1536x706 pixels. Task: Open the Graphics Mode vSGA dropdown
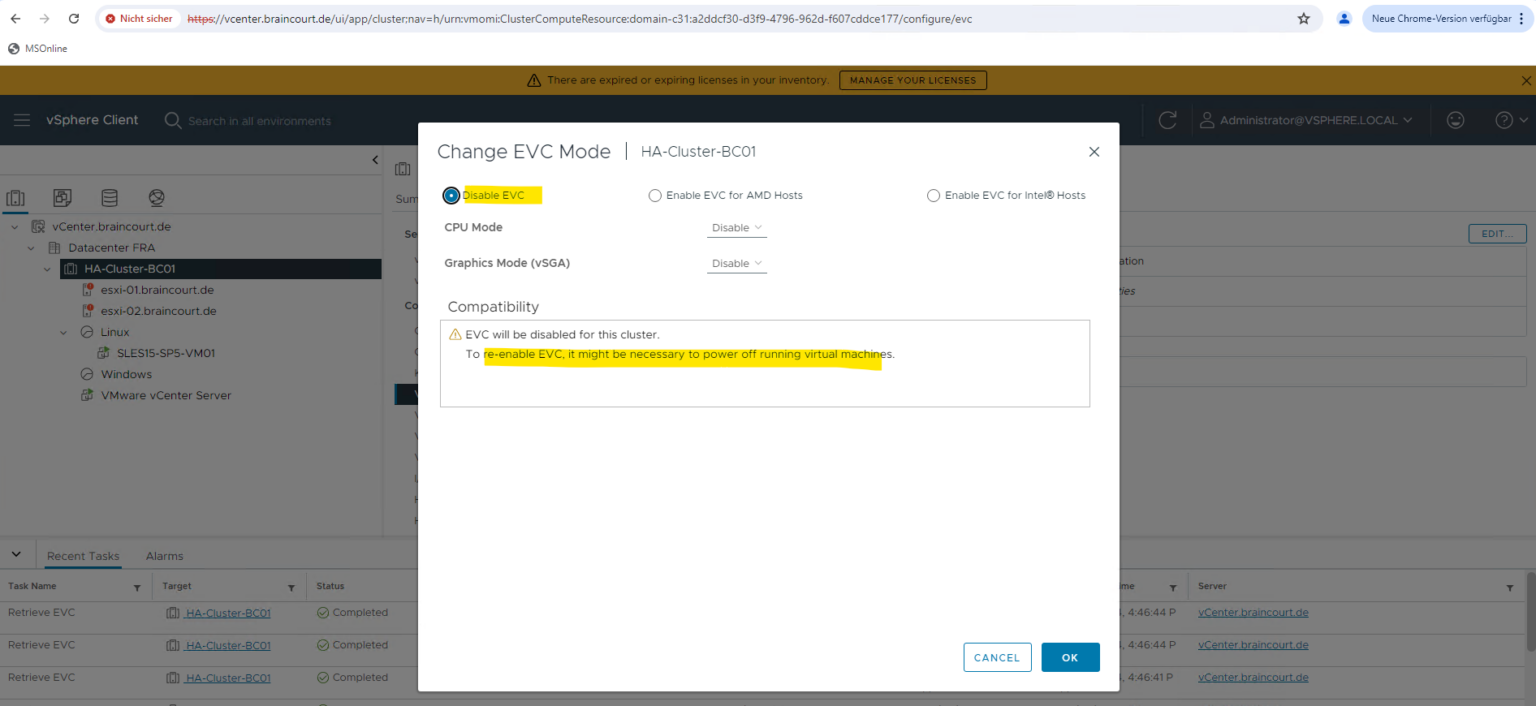coord(737,263)
